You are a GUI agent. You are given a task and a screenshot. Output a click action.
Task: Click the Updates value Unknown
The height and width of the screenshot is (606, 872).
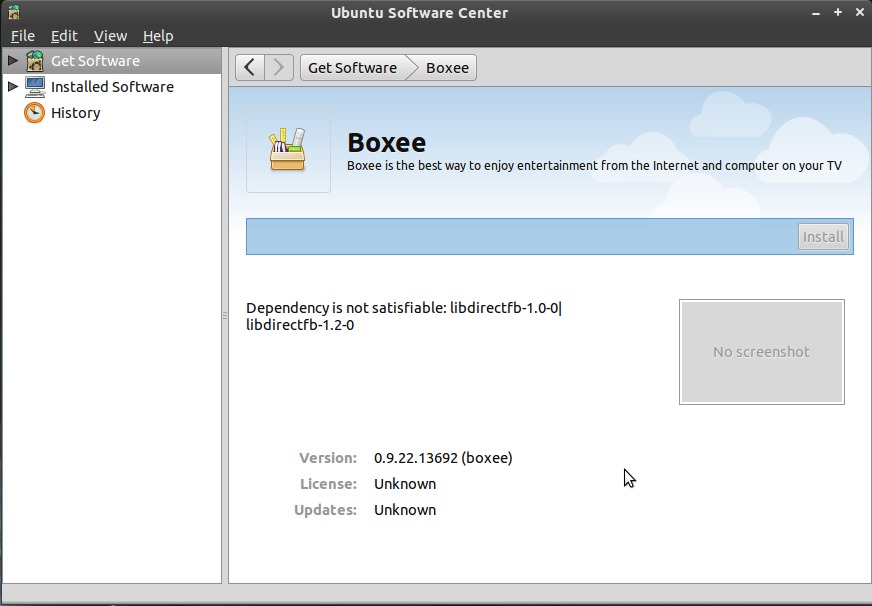405,510
